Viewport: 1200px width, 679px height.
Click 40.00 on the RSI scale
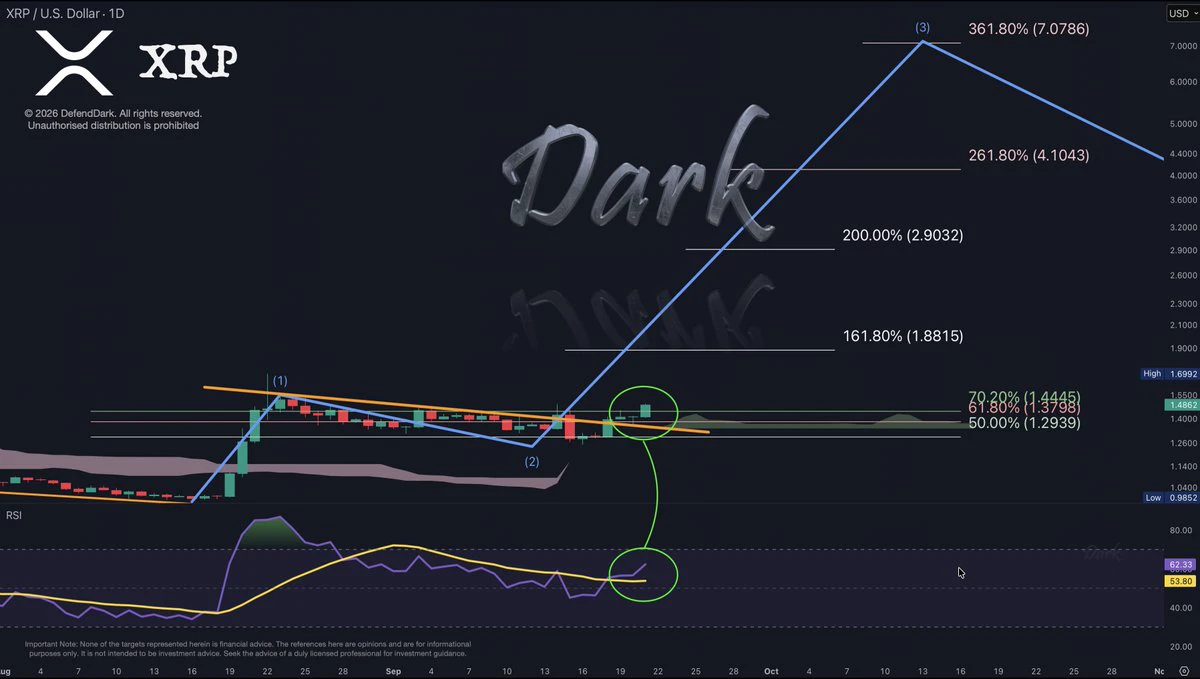[1181, 609]
